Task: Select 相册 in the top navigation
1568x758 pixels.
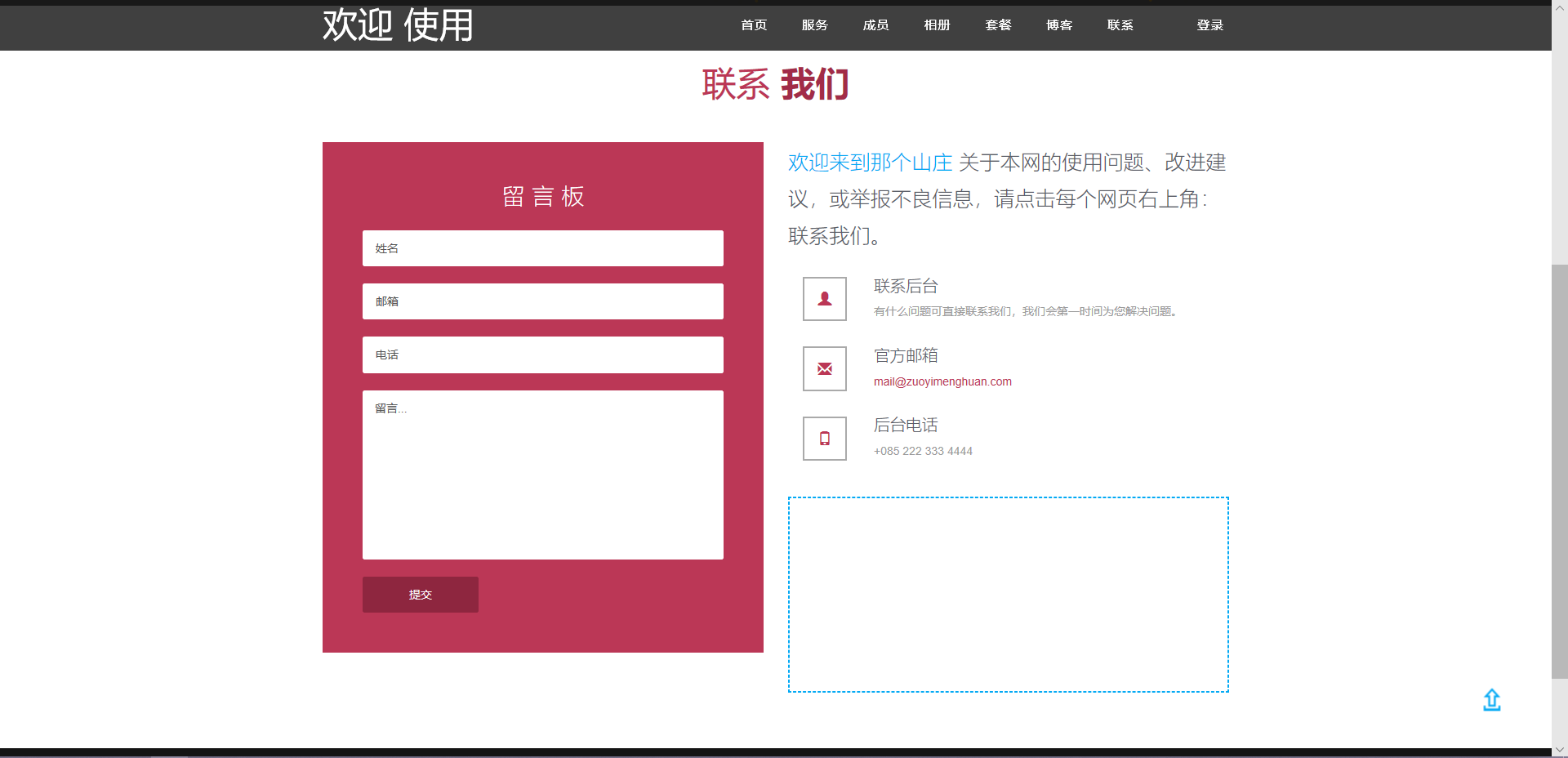Action: pos(937,25)
